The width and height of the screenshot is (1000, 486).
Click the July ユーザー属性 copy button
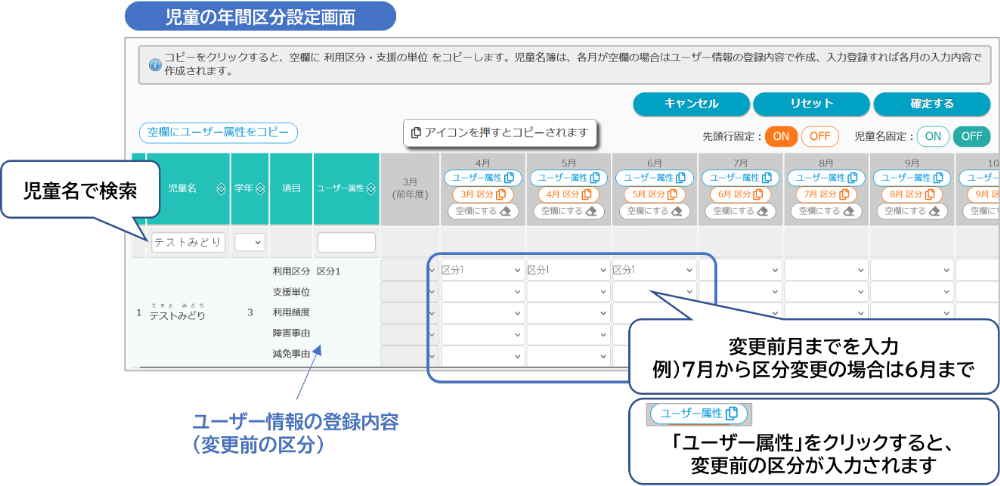(740, 177)
